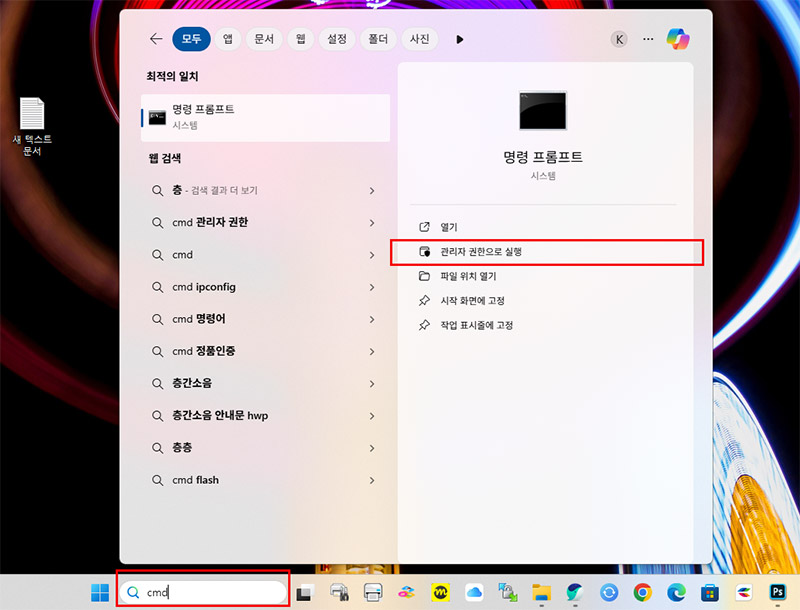Click the taskbar search magnifier icon

click(x=133, y=592)
